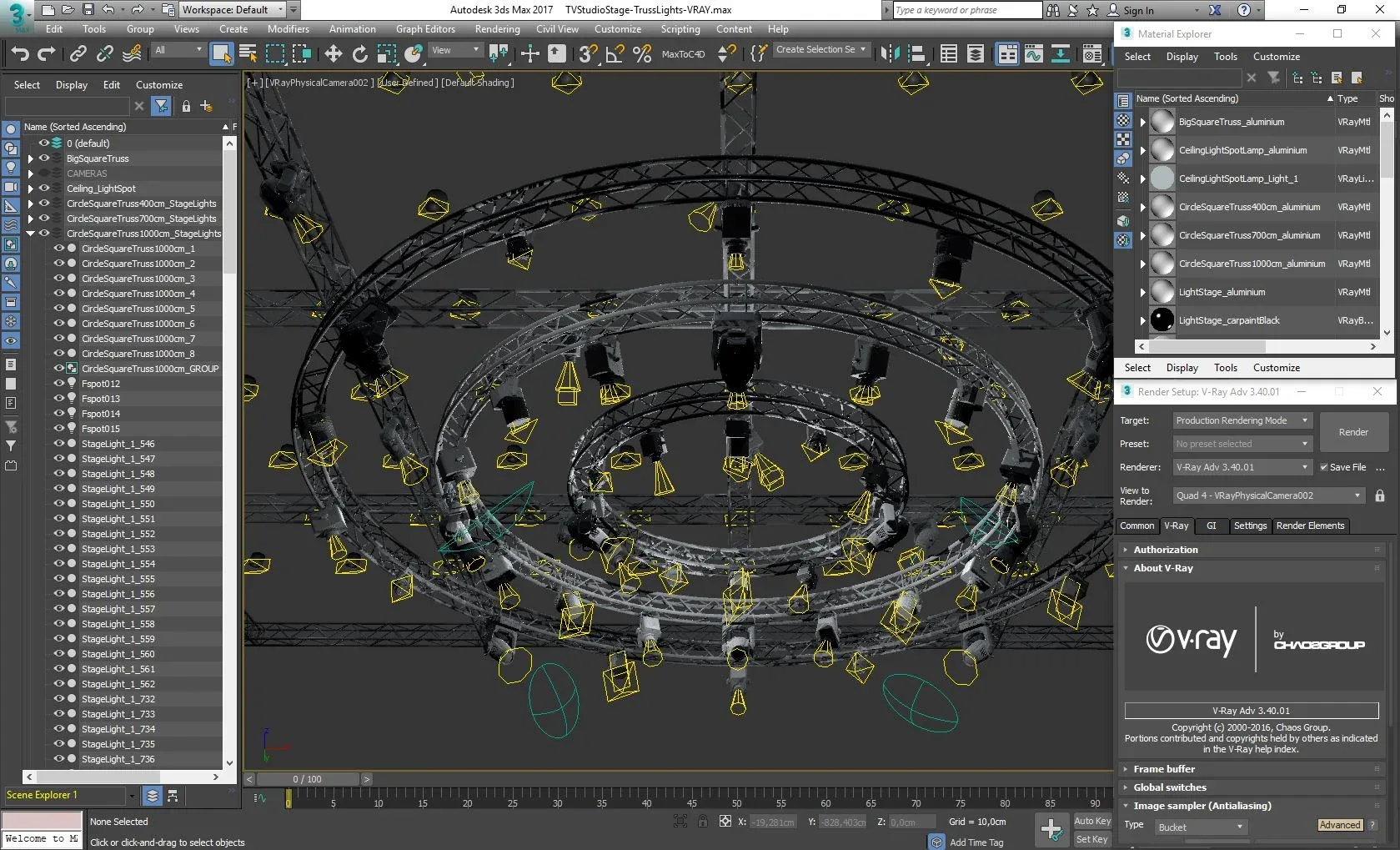Viewport: 1400px width, 850px height.
Task: Toggle the 3D Snaps icon
Action: pos(588,54)
